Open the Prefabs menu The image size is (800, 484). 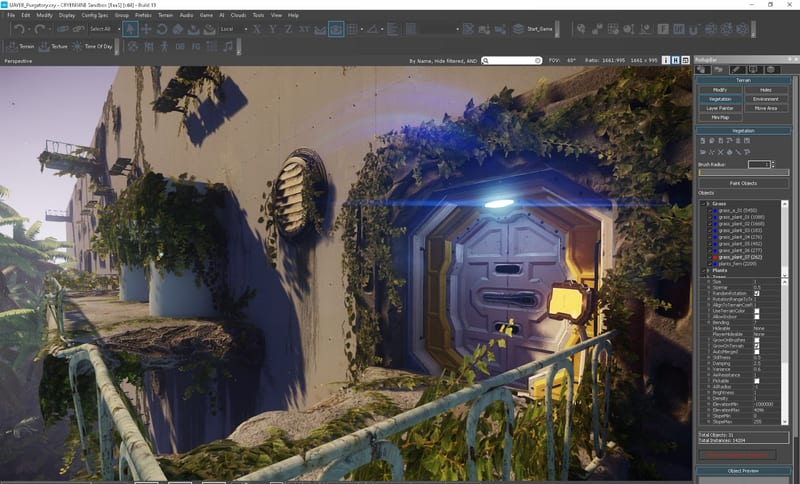point(143,15)
